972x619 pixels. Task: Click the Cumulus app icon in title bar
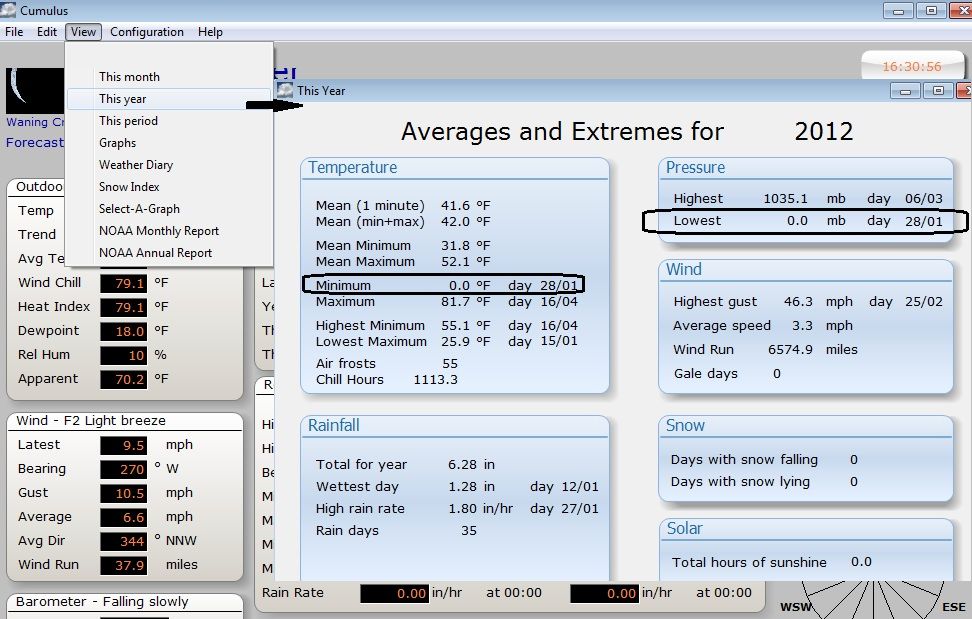9,10
